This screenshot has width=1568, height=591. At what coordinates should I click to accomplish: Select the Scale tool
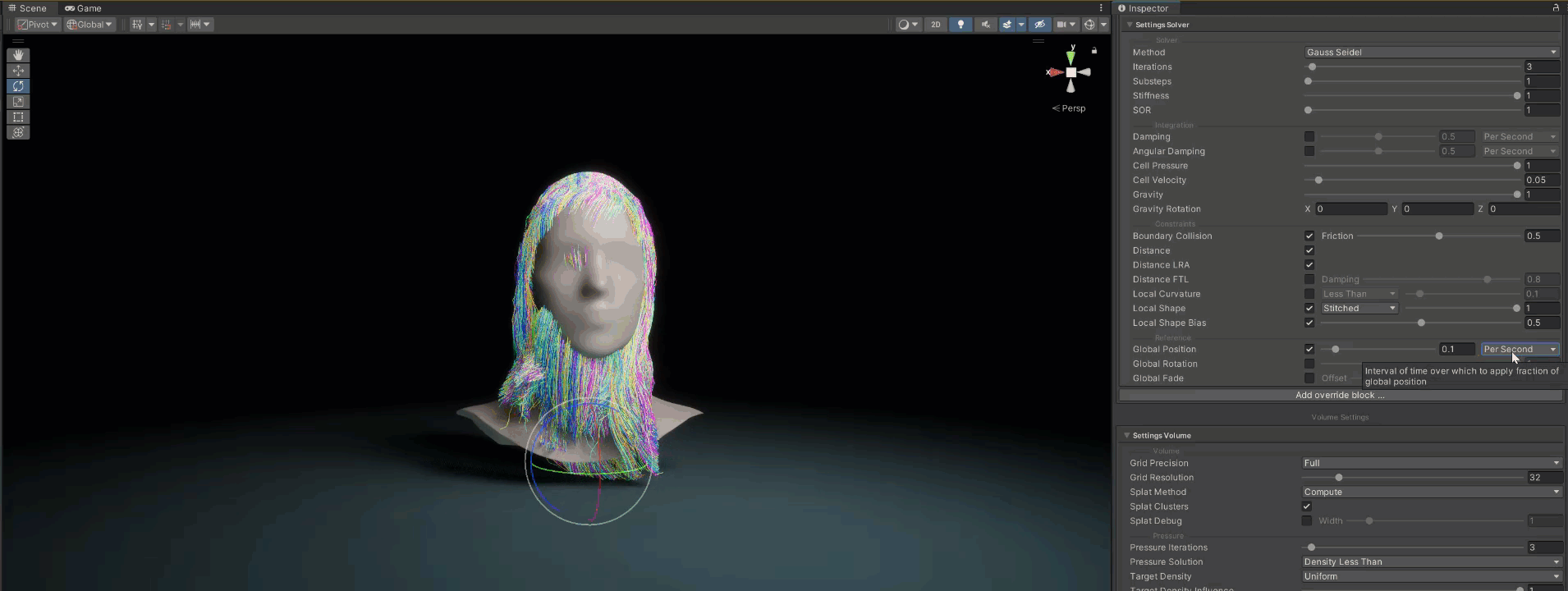point(18,102)
